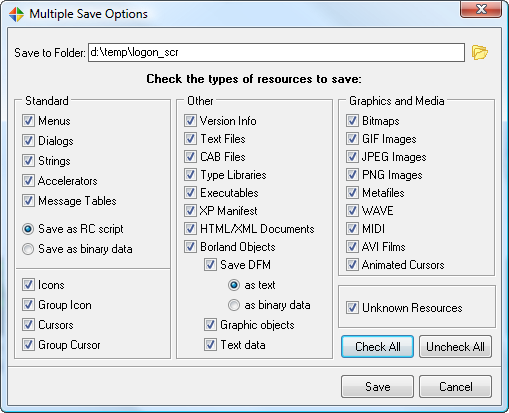Uncheck the XP Manifest option
Viewport: 509px width, 413px height.
pos(190,211)
